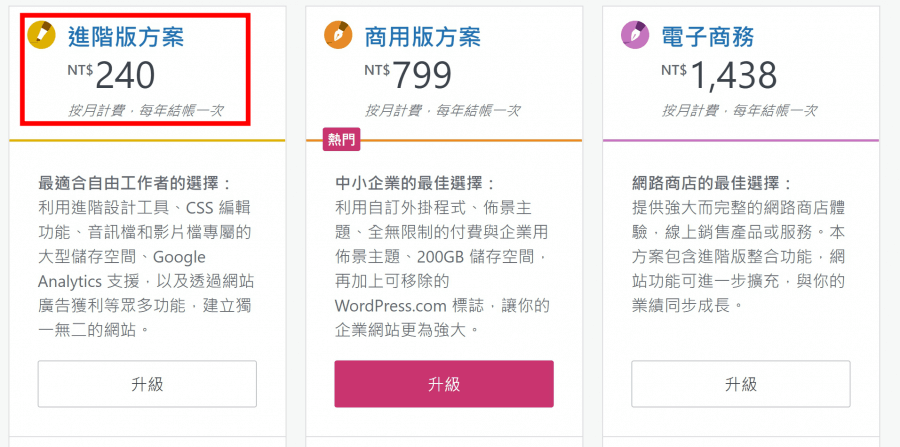
Task: Select the NT$799 price text
Action: coord(408,75)
